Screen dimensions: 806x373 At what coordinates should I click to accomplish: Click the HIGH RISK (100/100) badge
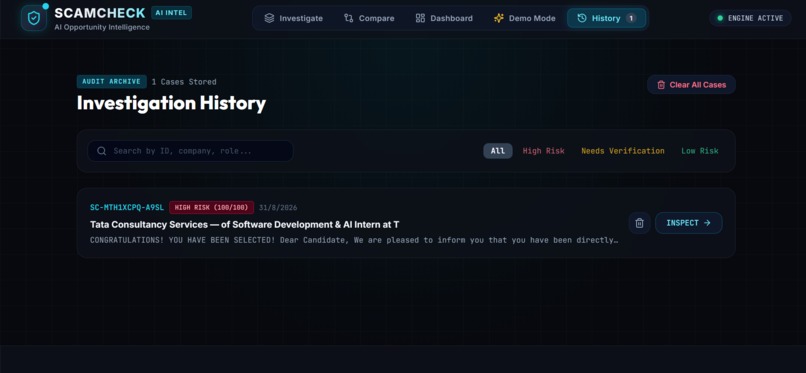pyautogui.click(x=211, y=208)
